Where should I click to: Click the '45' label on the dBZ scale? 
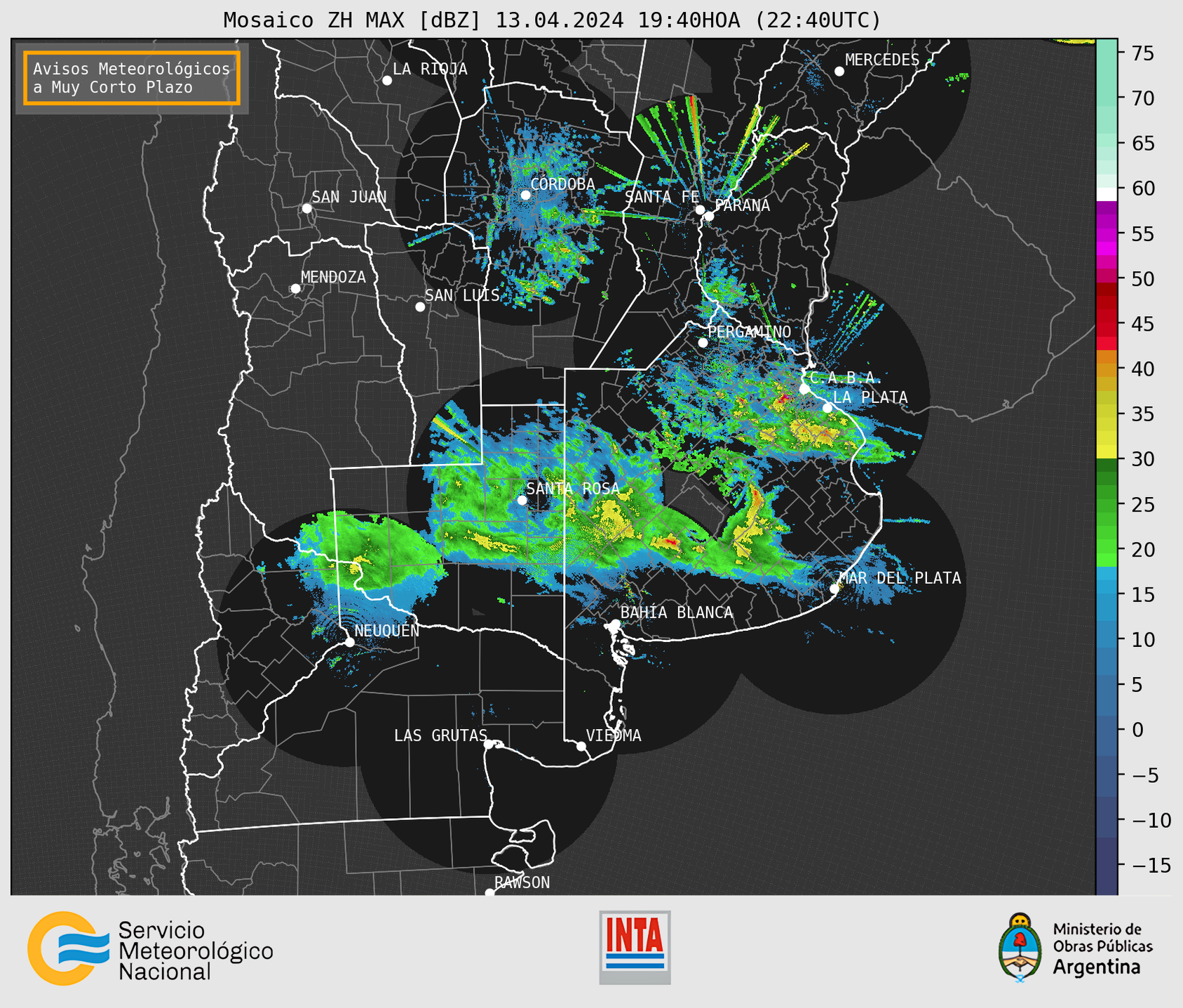click(x=1143, y=324)
